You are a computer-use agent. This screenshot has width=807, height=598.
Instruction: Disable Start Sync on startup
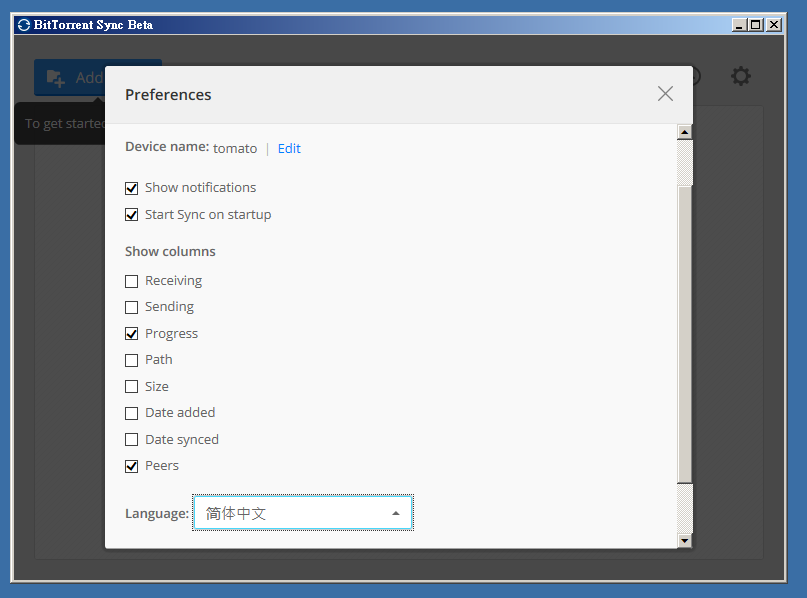click(131, 215)
